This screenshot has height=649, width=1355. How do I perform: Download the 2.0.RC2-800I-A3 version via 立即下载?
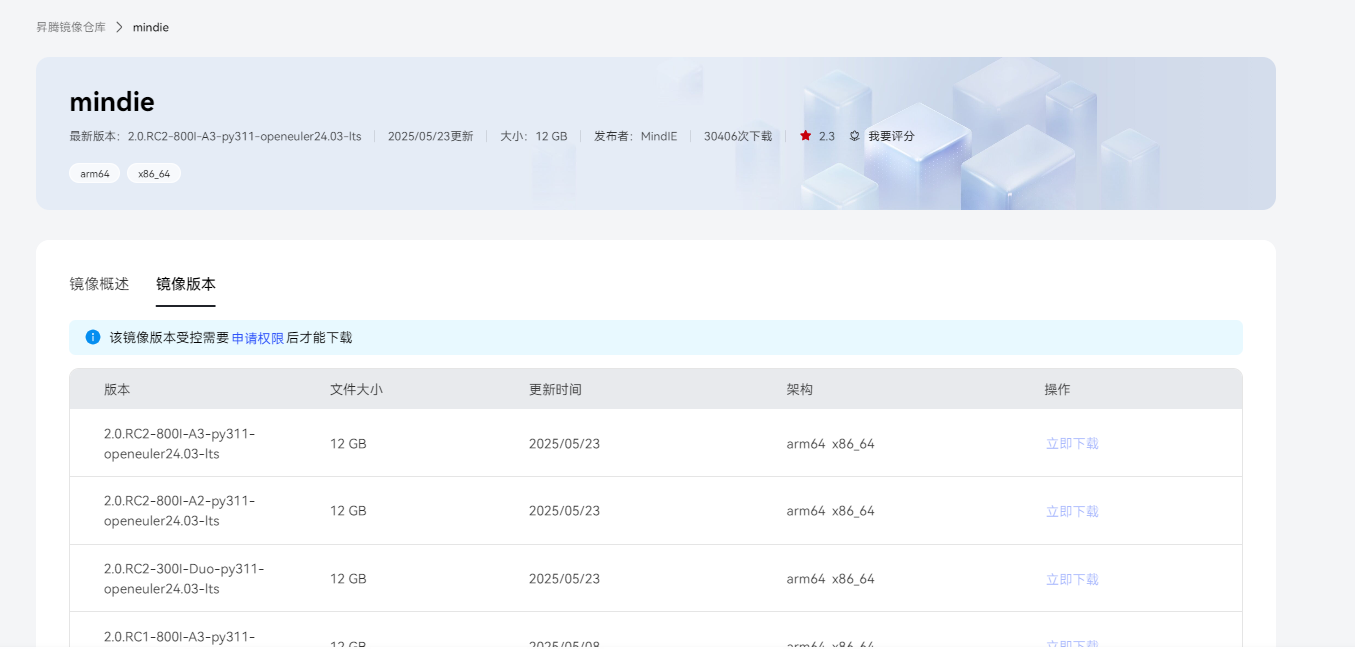click(1072, 443)
